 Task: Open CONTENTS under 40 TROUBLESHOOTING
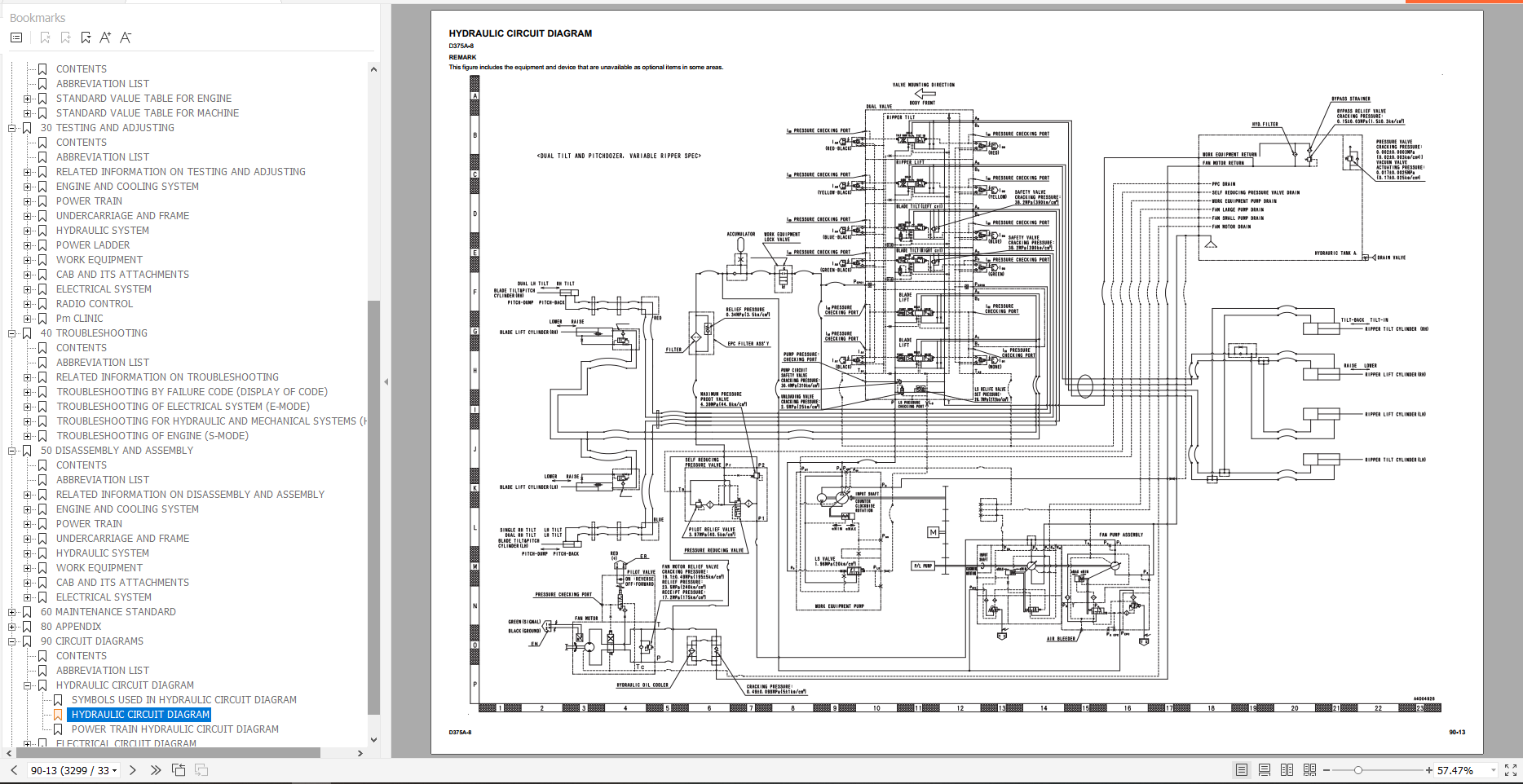click(x=82, y=348)
